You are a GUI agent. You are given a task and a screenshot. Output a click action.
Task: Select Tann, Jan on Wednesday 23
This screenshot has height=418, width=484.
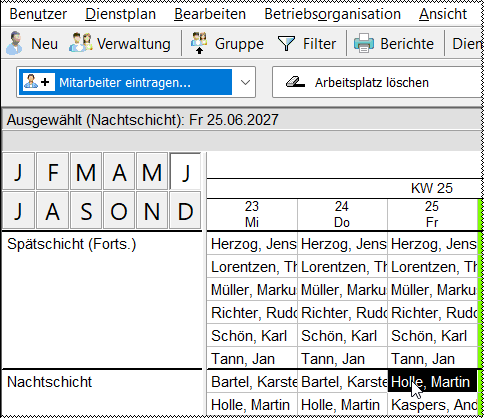(252, 359)
